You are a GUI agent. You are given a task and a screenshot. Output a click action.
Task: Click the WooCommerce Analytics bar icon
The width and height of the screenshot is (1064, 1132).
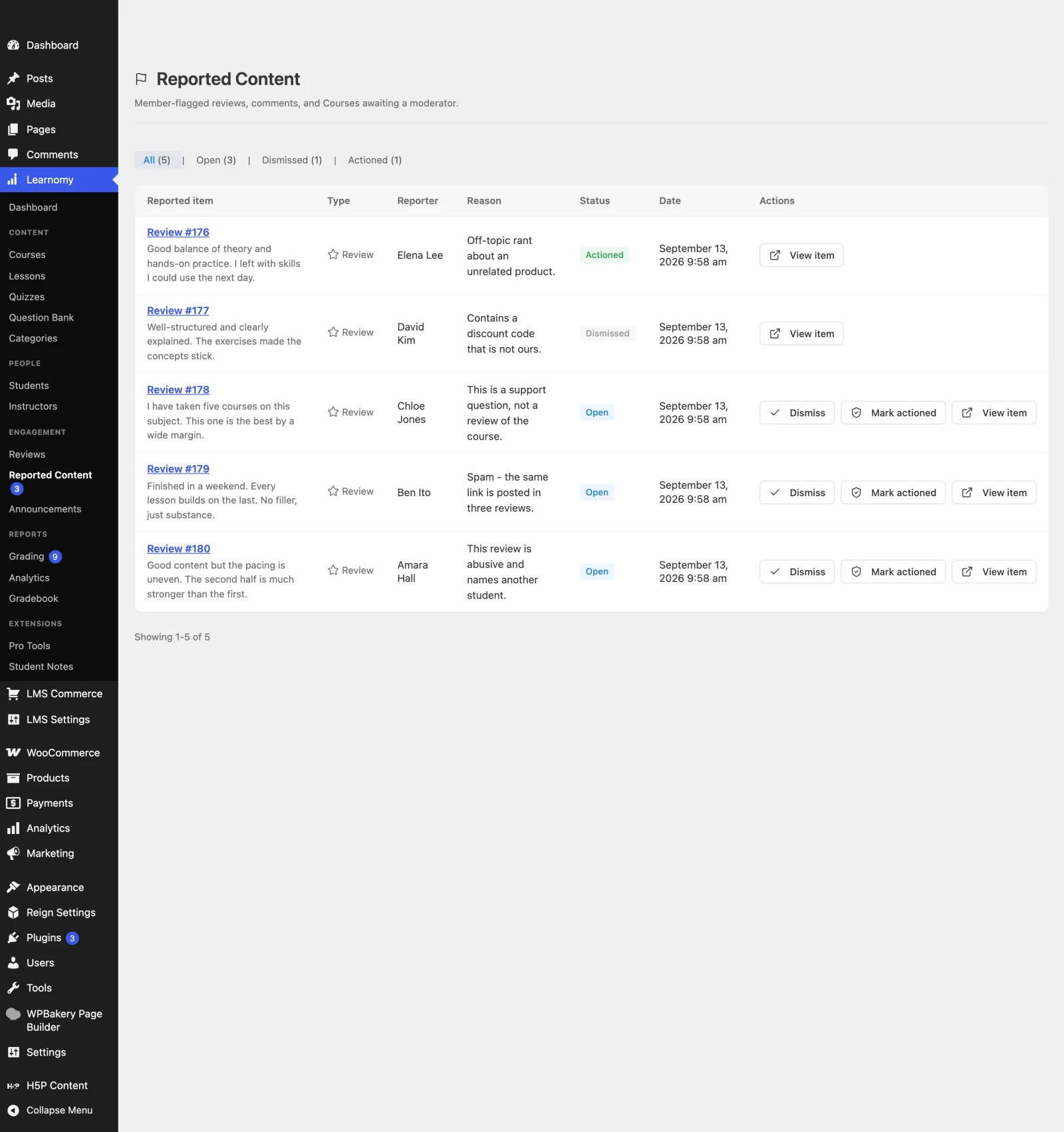[13, 829]
